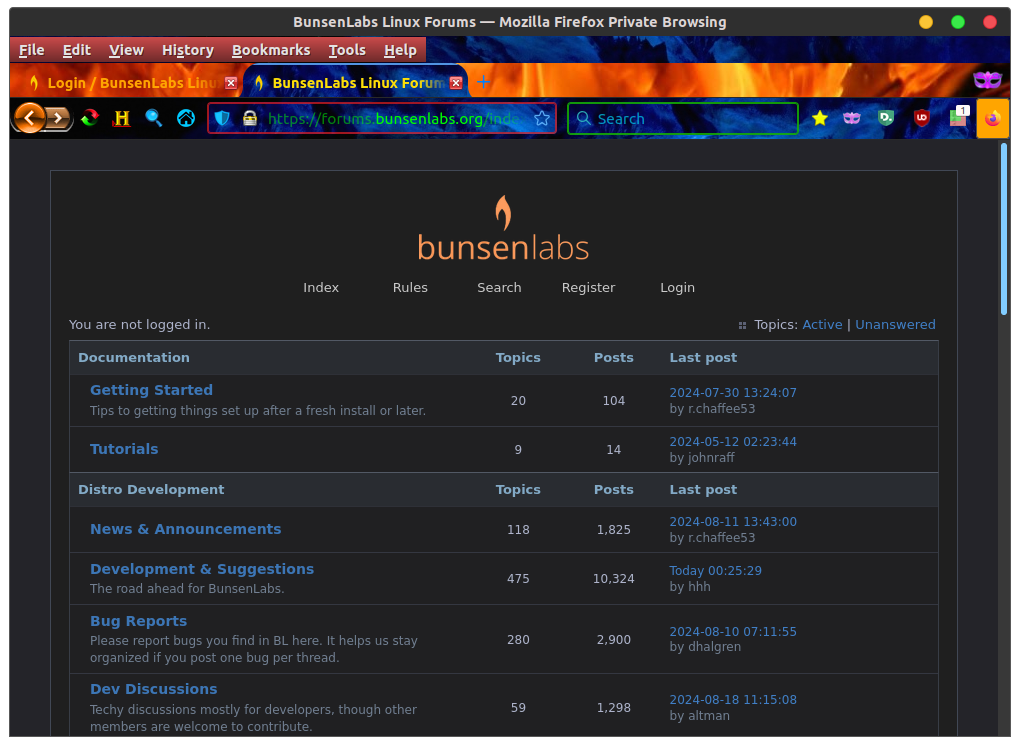Open the Bug Reports forum

pyautogui.click(x=139, y=621)
